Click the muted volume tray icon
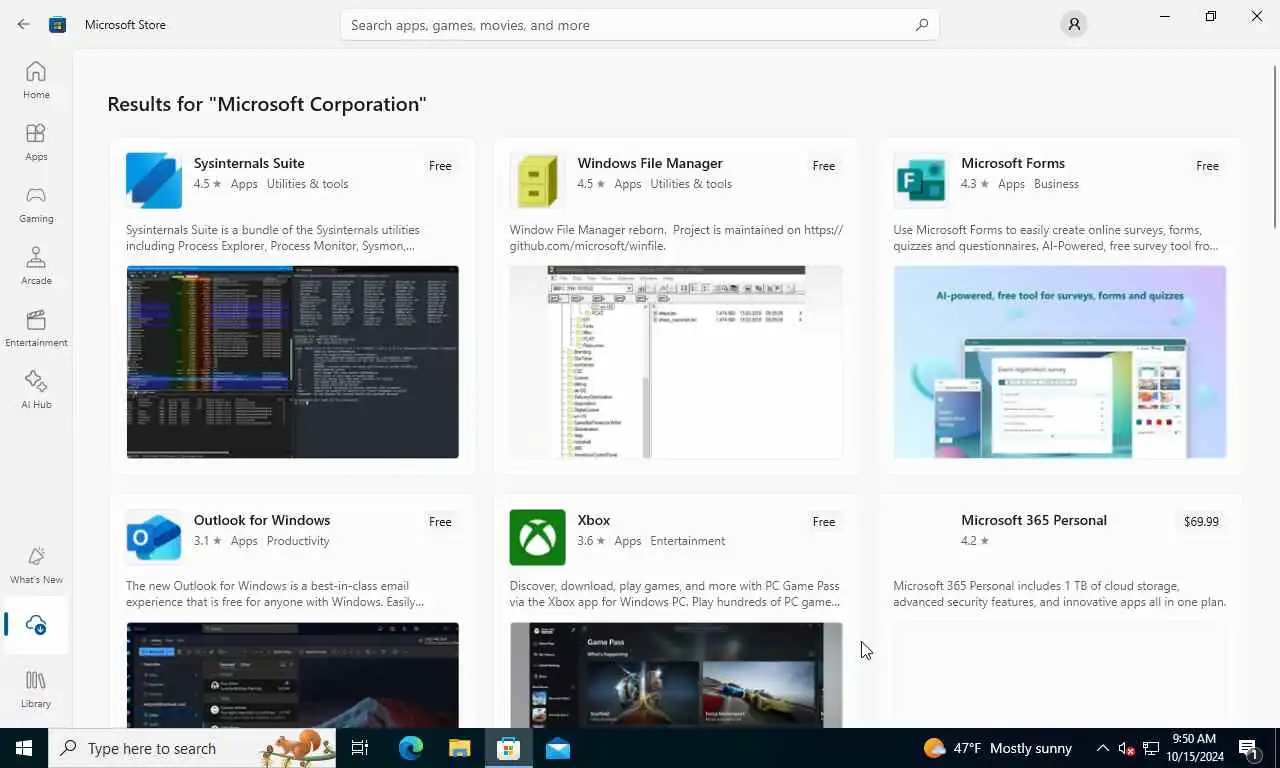1280x768 pixels. (x=1126, y=748)
